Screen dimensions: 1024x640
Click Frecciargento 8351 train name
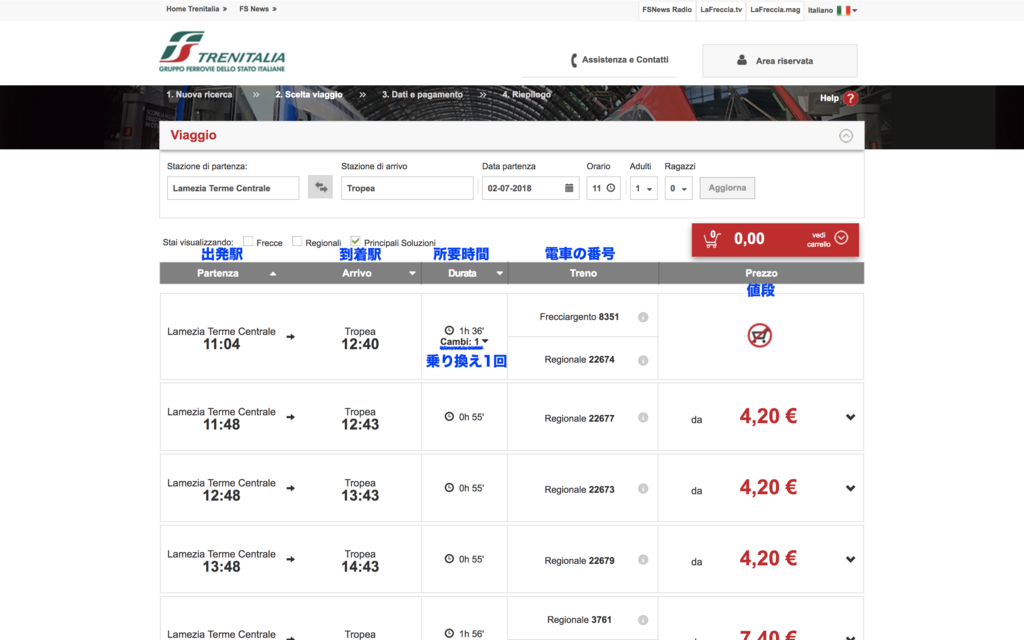point(579,317)
